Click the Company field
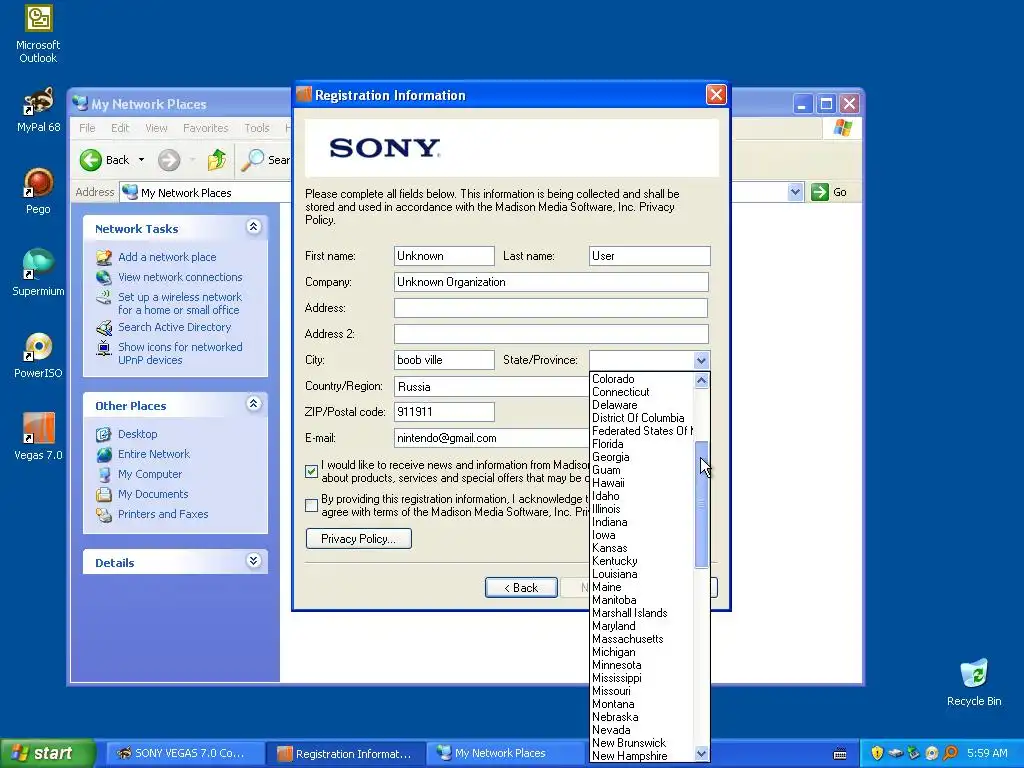This screenshot has height=768, width=1024. (x=551, y=282)
